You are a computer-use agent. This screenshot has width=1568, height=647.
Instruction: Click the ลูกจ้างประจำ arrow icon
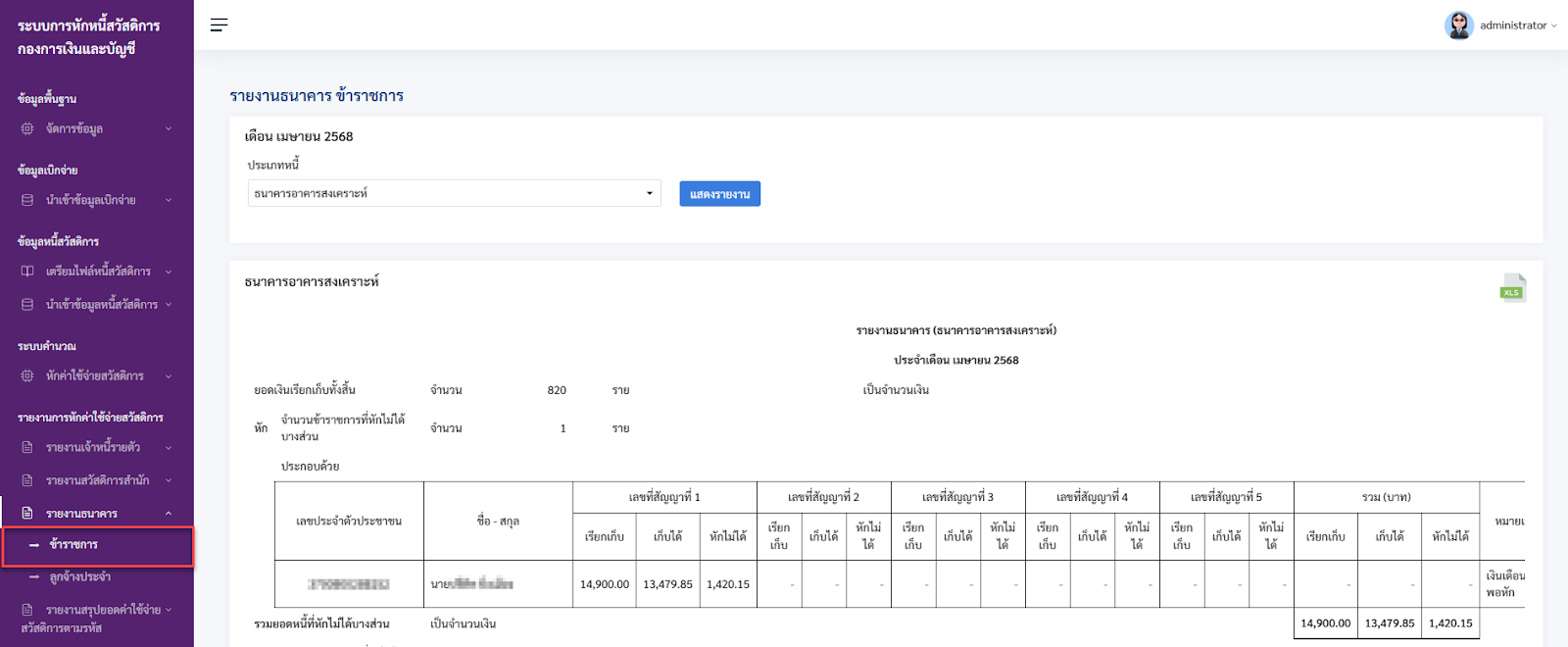tap(34, 577)
